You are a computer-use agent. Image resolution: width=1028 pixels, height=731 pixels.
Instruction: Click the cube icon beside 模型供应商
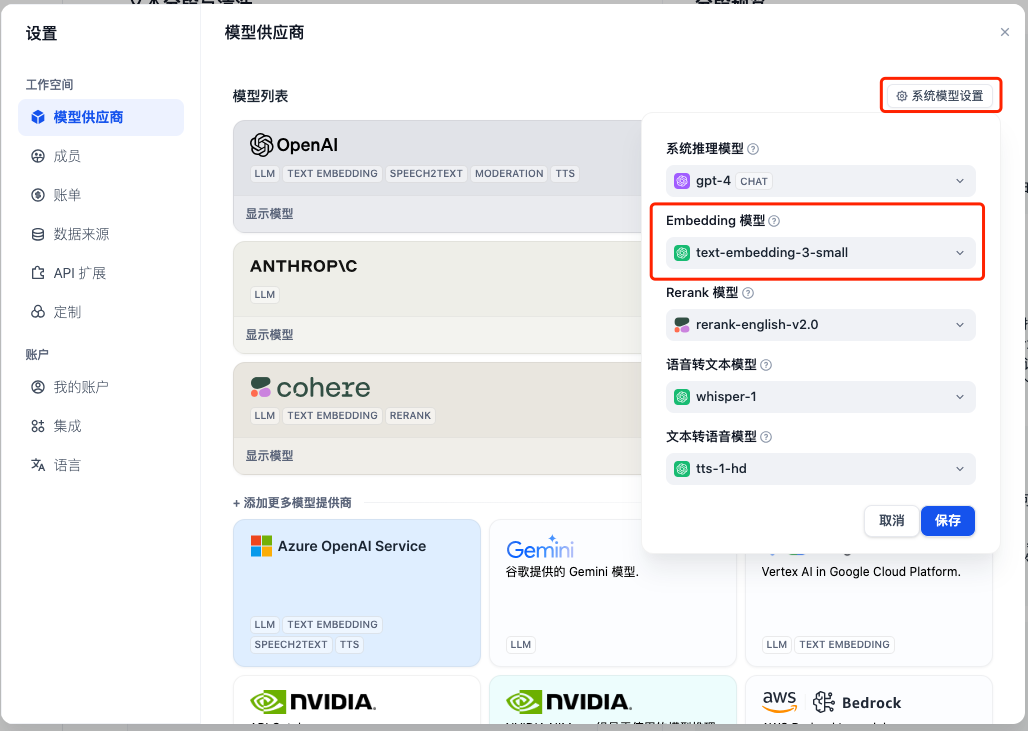coord(38,117)
